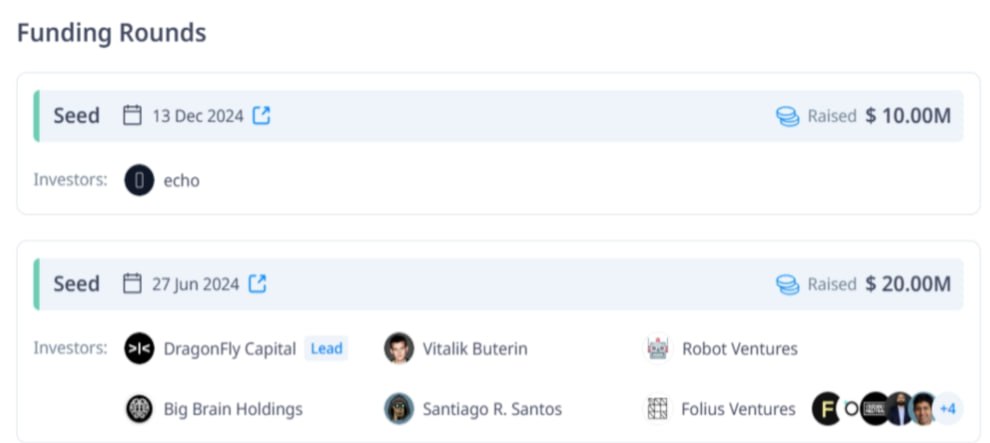Expand the +4 more investors badge

coord(948,409)
